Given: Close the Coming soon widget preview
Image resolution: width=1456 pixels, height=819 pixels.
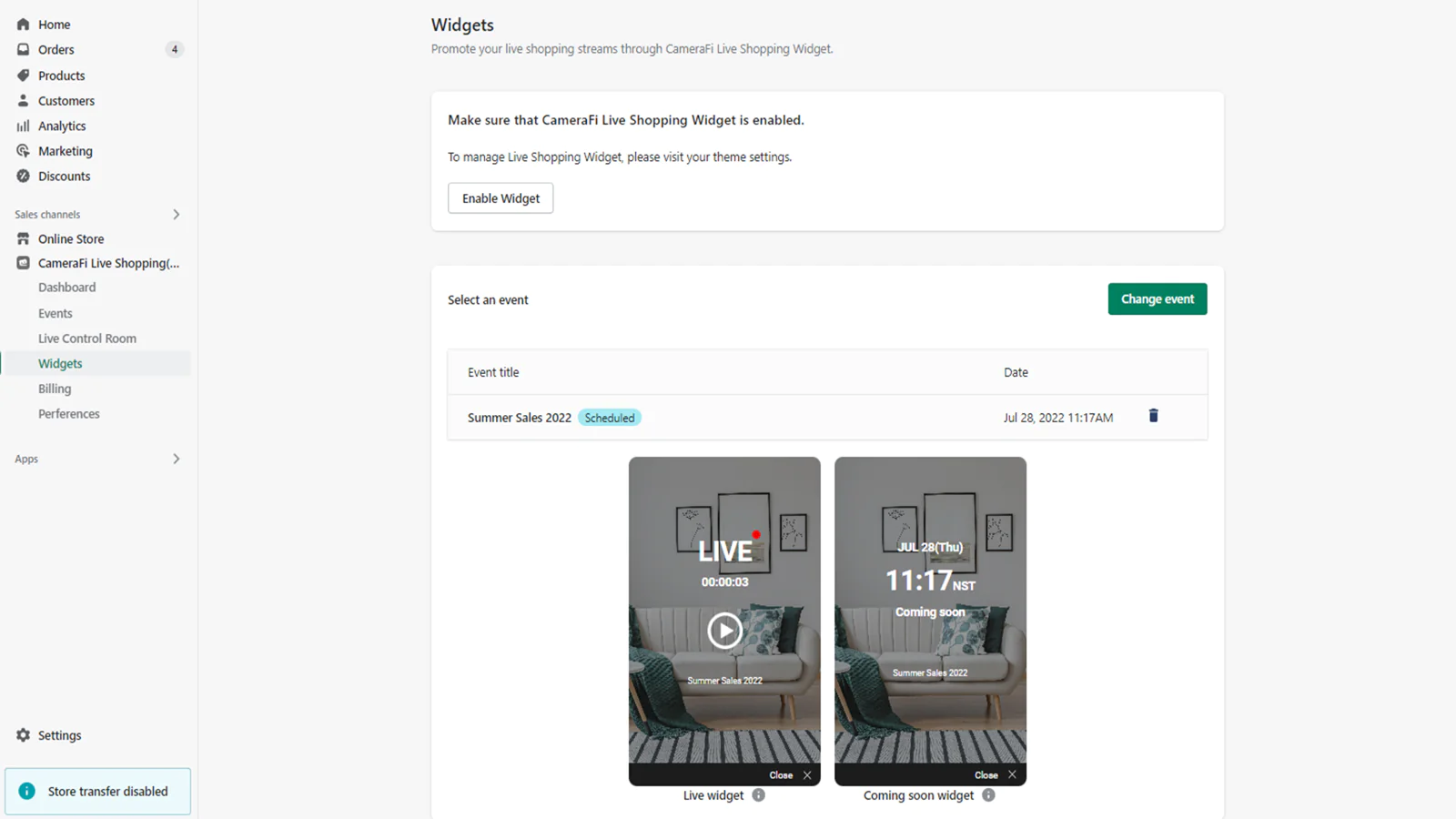Looking at the screenshot, I should [1012, 775].
